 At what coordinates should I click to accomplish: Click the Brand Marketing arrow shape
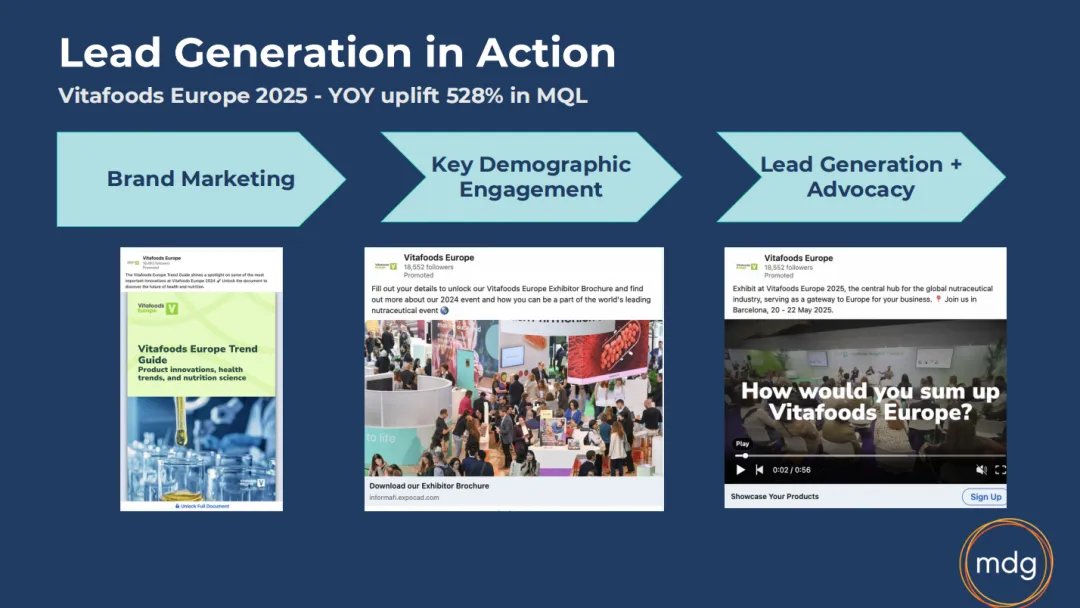pos(201,179)
